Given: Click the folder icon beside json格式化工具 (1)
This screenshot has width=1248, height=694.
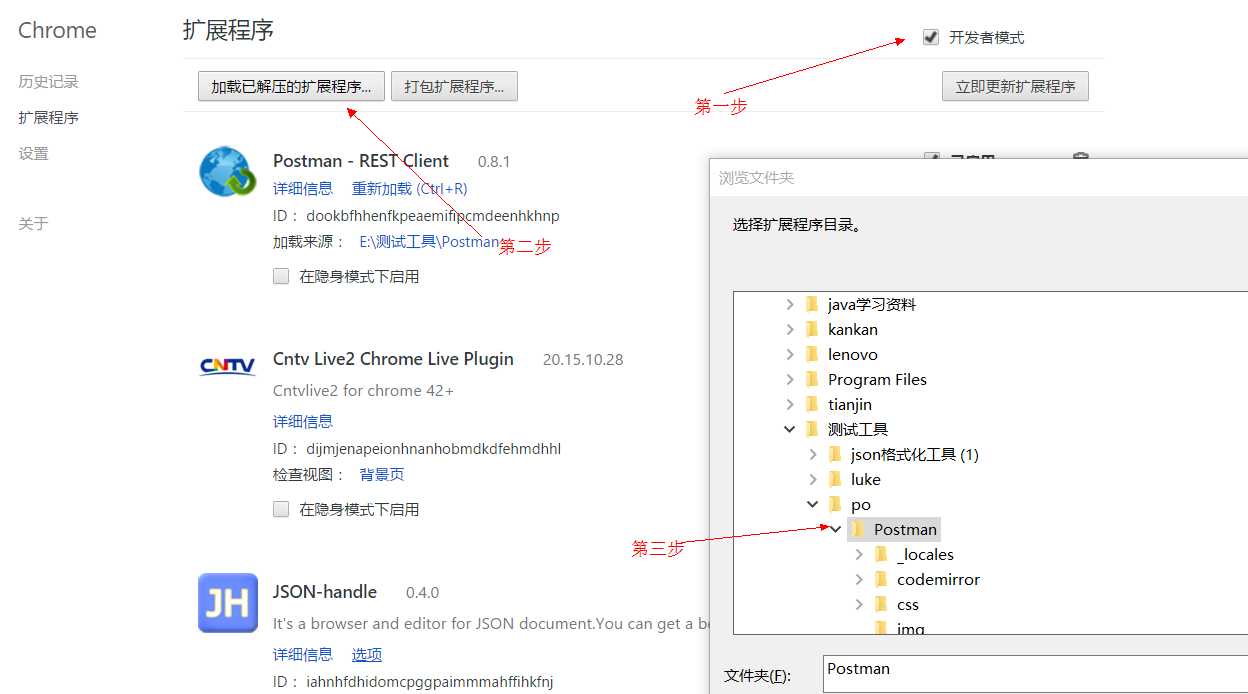Looking at the screenshot, I should 835,454.
